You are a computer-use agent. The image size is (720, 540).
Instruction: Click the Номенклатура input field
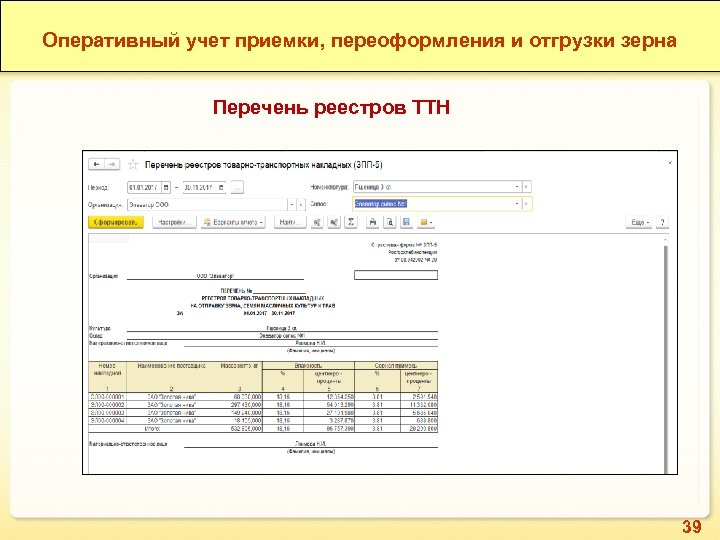tap(433, 187)
